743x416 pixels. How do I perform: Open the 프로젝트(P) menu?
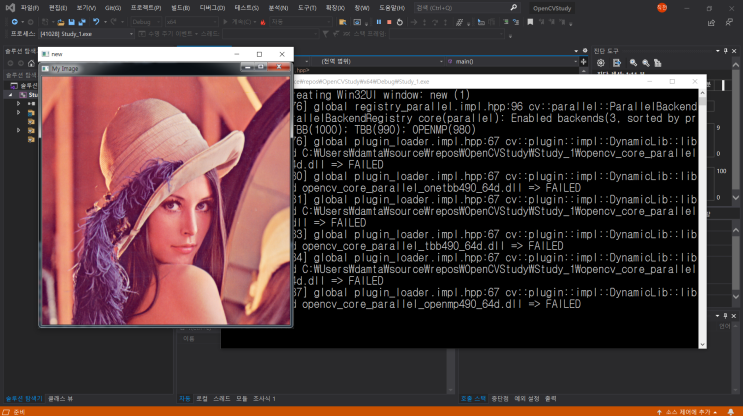[x=146, y=8]
